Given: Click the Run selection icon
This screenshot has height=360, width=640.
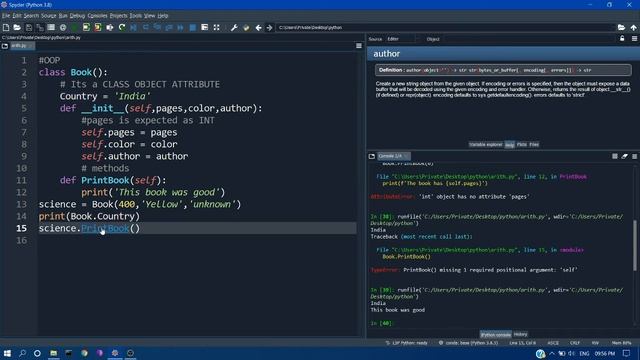Looking at the screenshot, I should (110, 27).
